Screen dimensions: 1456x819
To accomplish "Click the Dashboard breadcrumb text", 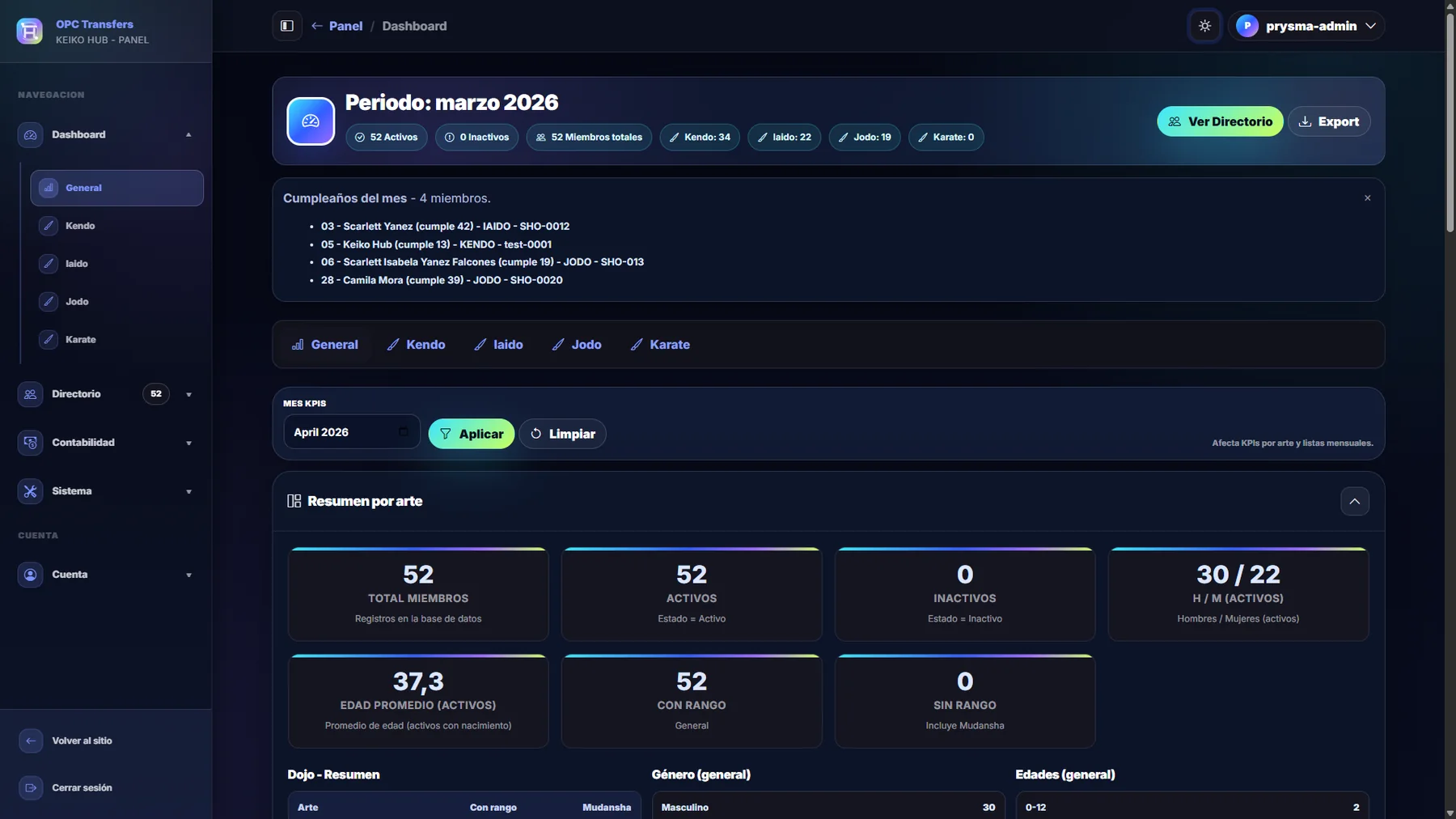I will click(414, 26).
